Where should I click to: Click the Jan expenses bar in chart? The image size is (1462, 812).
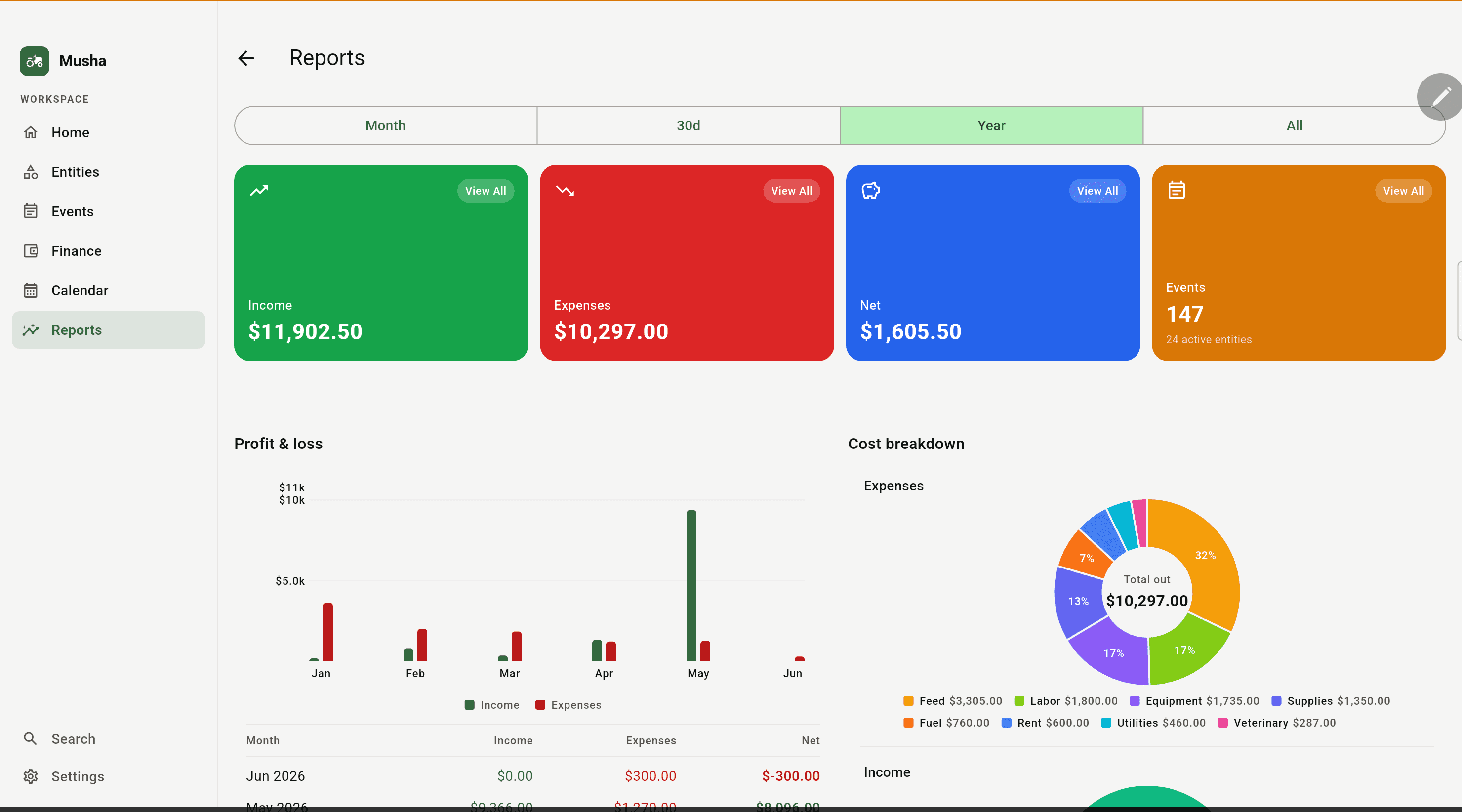click(327, 632)
